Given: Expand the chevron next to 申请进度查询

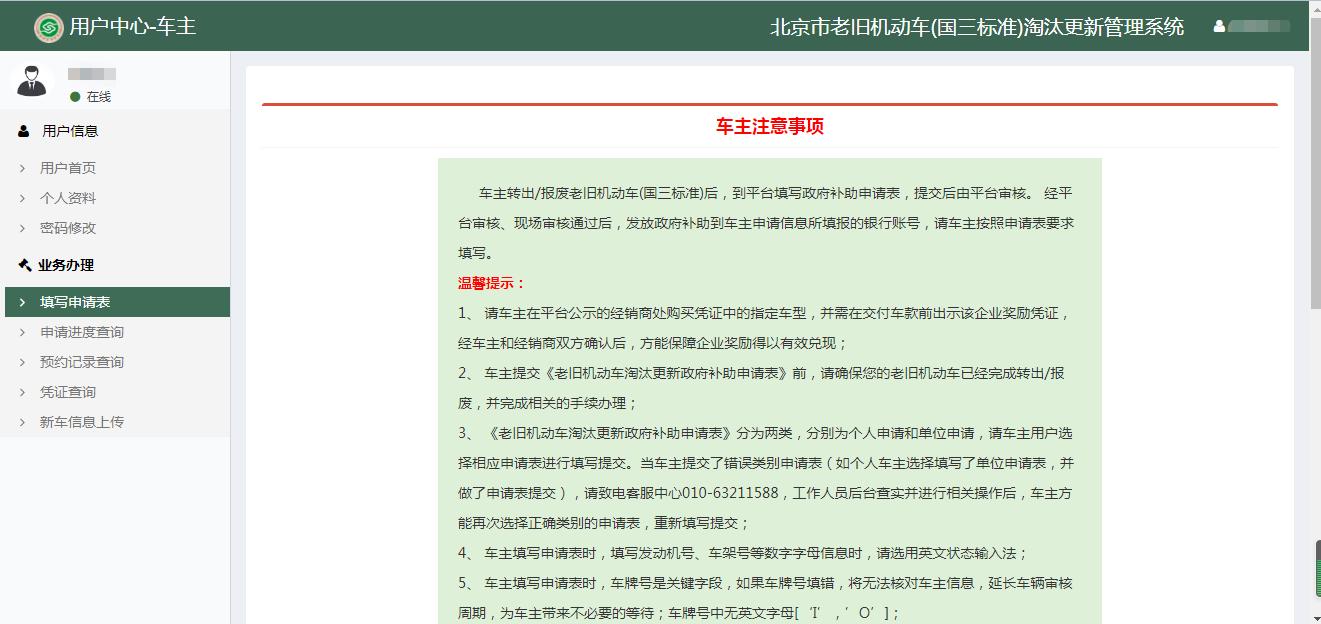Looking at the screenshot, I should click(21, 332).
